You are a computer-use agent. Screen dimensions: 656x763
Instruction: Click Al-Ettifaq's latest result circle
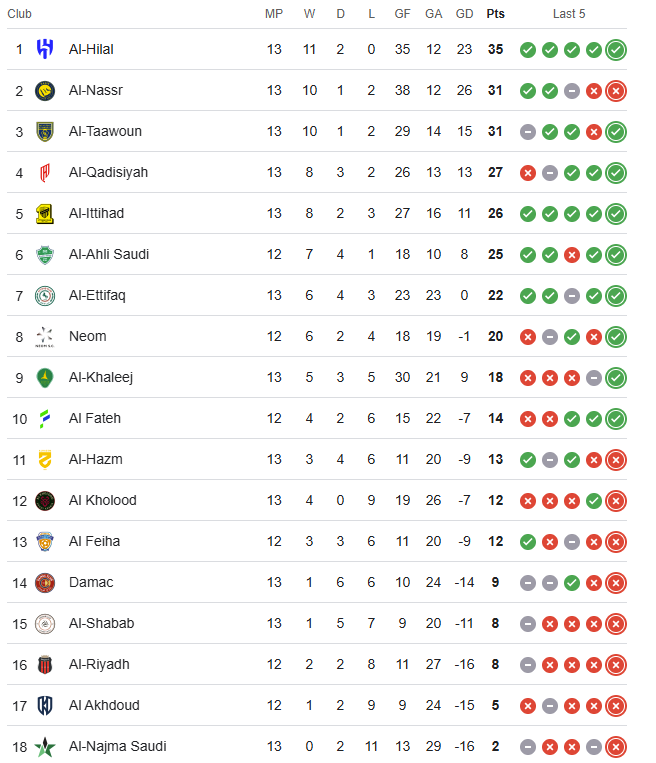tap(616, 295)
